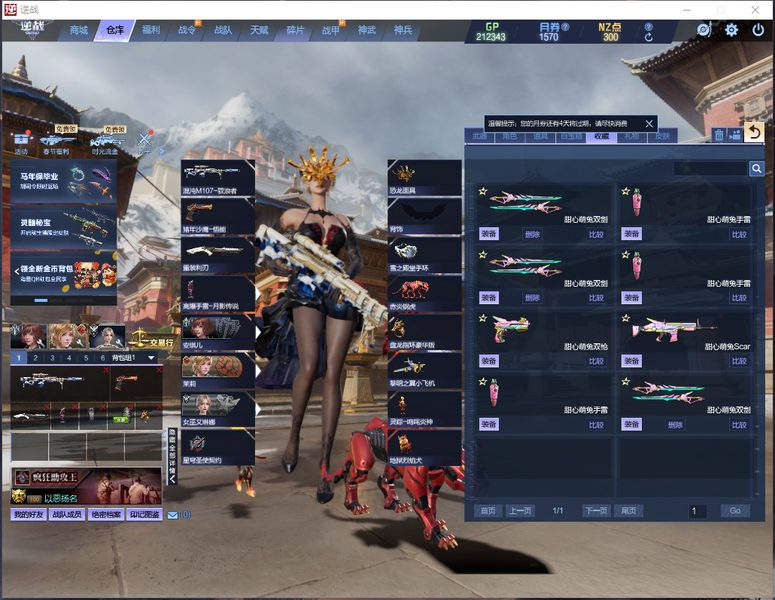Select the 重装利刃 melee slot
This screenshot has height=600, width=775.
point(218,255)
